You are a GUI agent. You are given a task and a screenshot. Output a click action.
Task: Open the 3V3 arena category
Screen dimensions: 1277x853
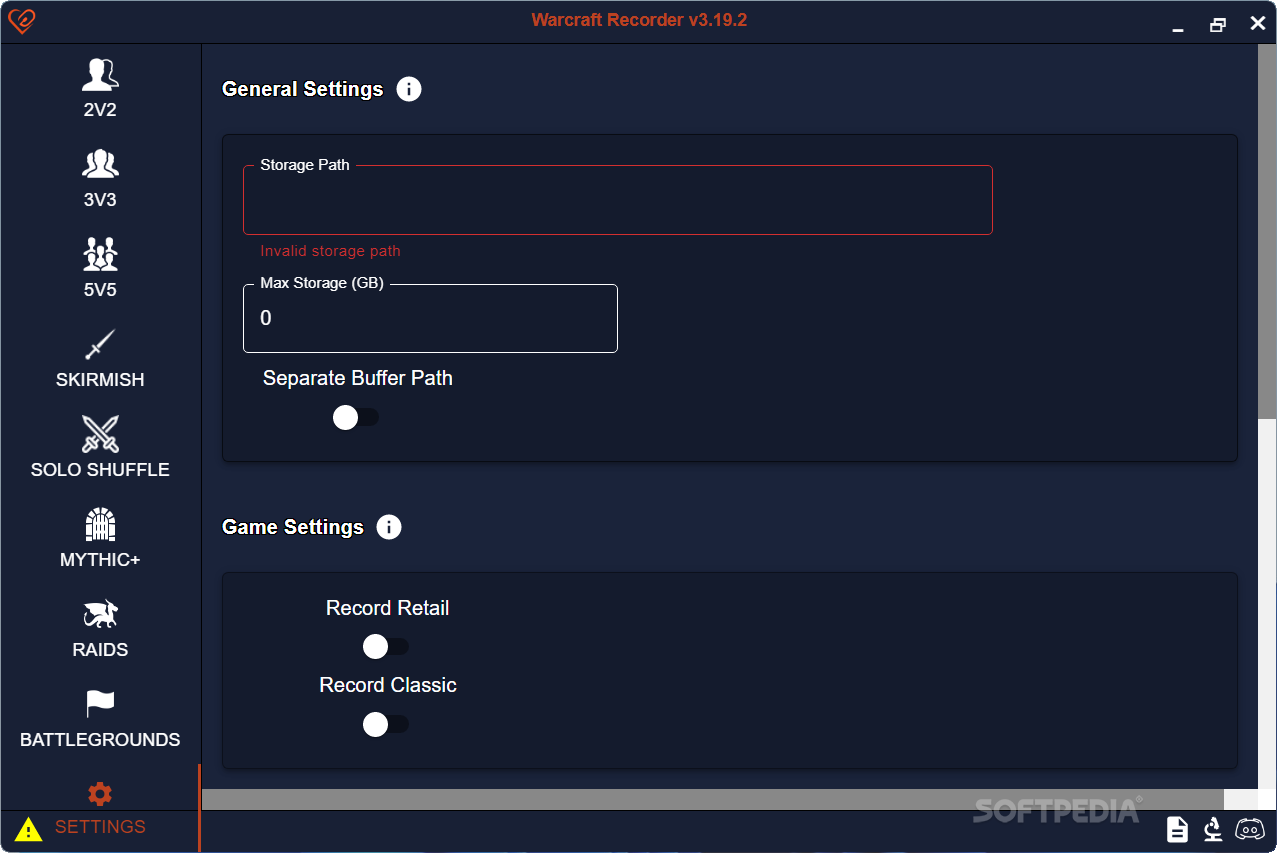(100, 179)
